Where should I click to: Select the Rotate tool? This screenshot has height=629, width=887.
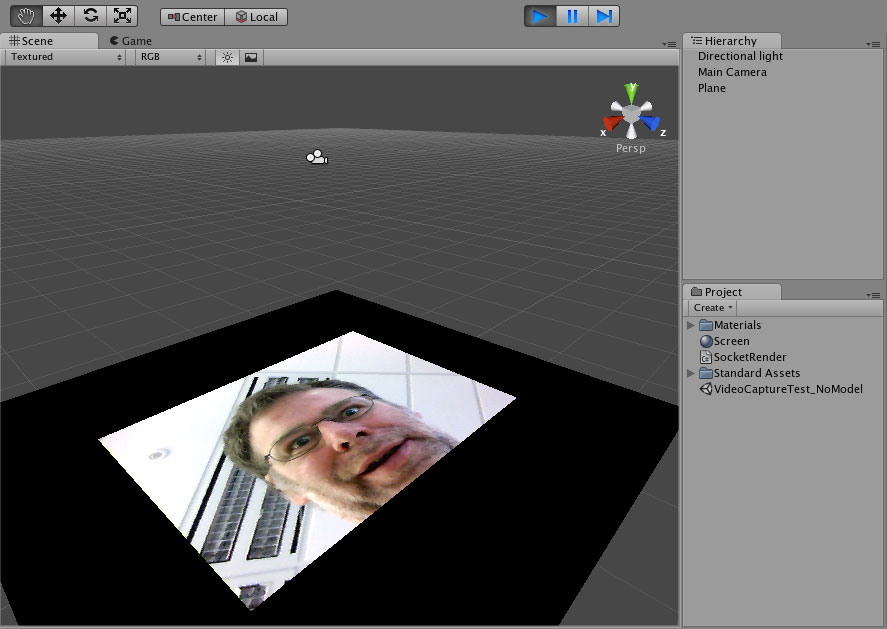89,15
